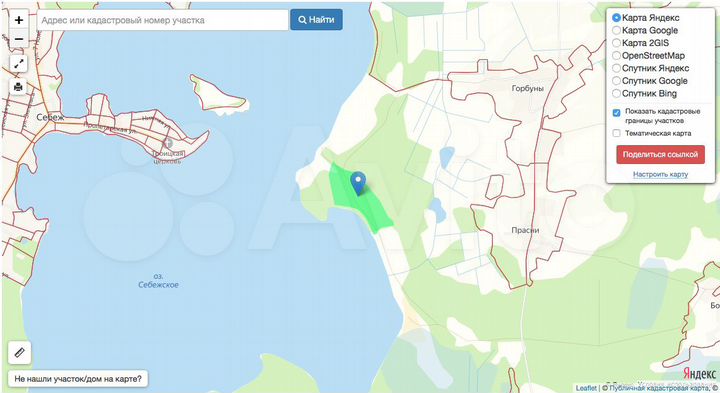Click the Троицкая церковь landmark label
The width and height of the screenshot is (720, 393).
click(167, 157)
